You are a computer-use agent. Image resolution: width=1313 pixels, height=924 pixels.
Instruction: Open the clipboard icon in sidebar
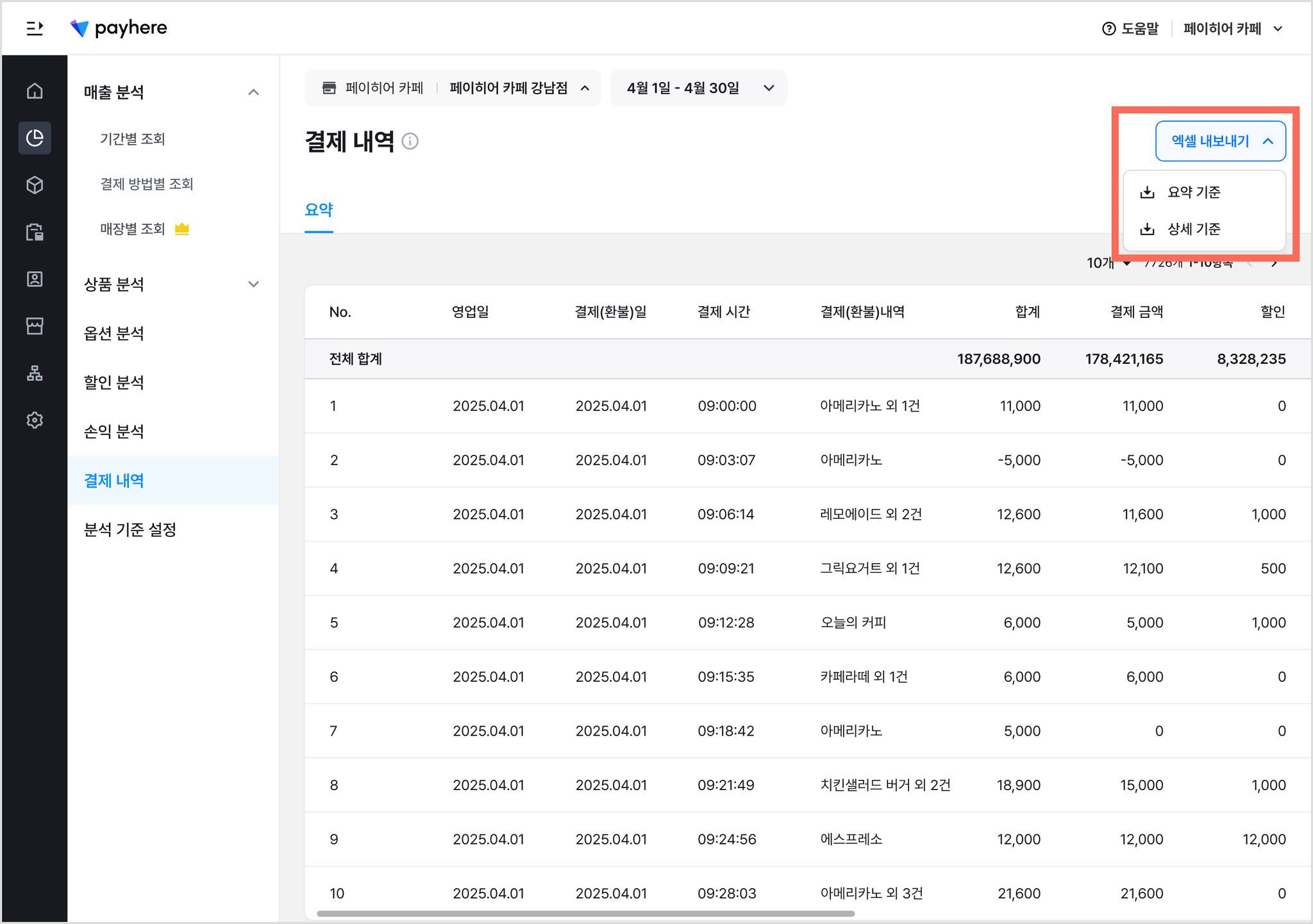[35, 232]
